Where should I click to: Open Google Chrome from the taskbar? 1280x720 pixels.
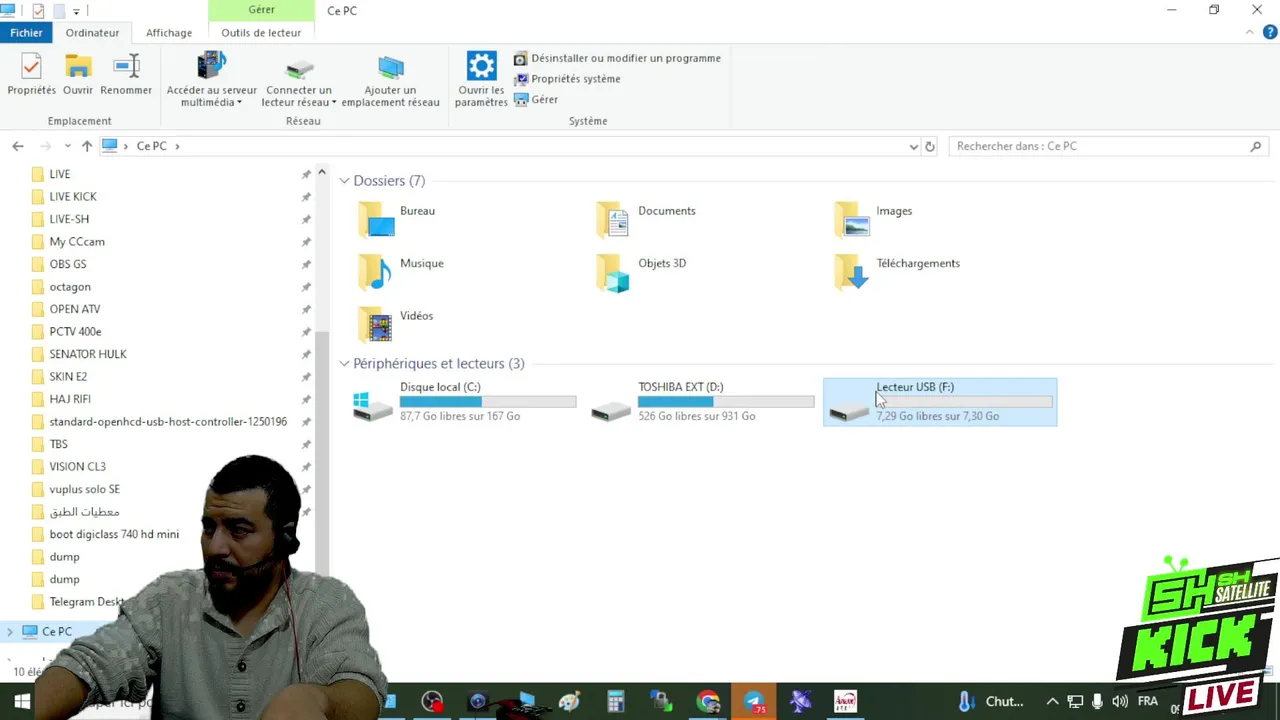708,702
